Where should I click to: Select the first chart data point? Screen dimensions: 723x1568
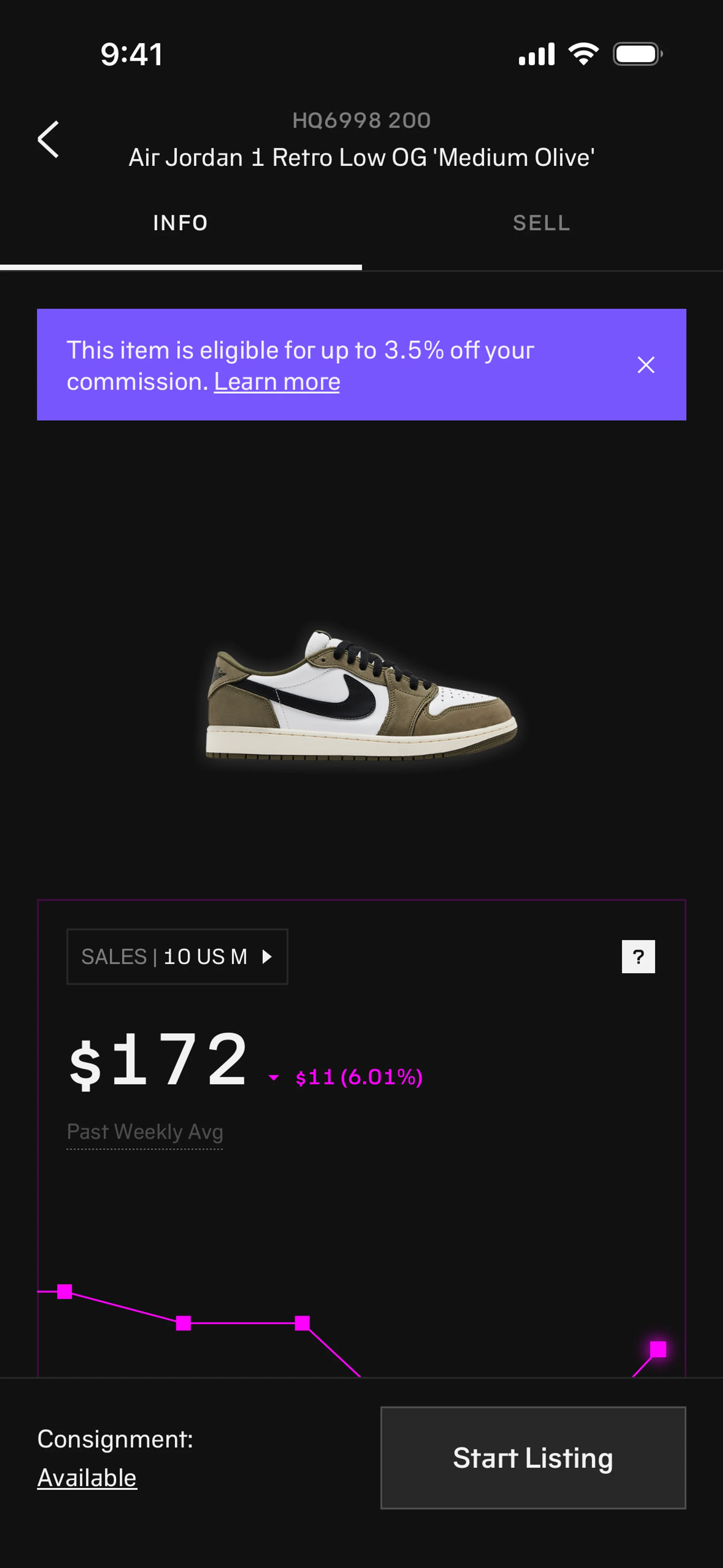(x=64, y=1291)
